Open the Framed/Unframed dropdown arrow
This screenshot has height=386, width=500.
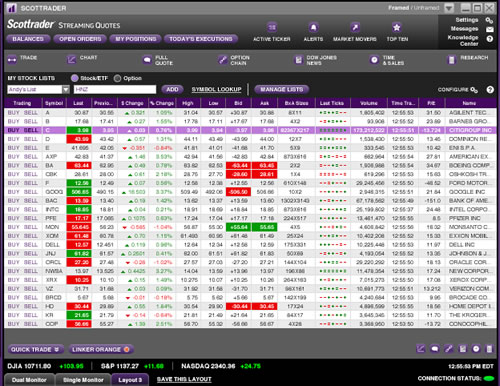(x=449, y=8)
